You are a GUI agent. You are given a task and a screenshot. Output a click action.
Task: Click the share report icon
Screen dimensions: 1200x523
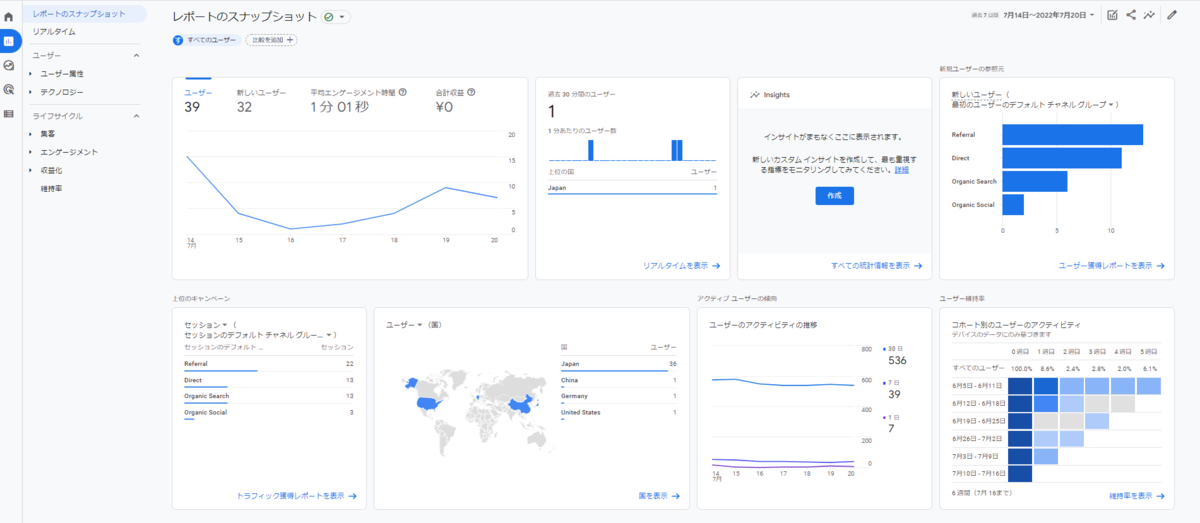pos(1131,15)
